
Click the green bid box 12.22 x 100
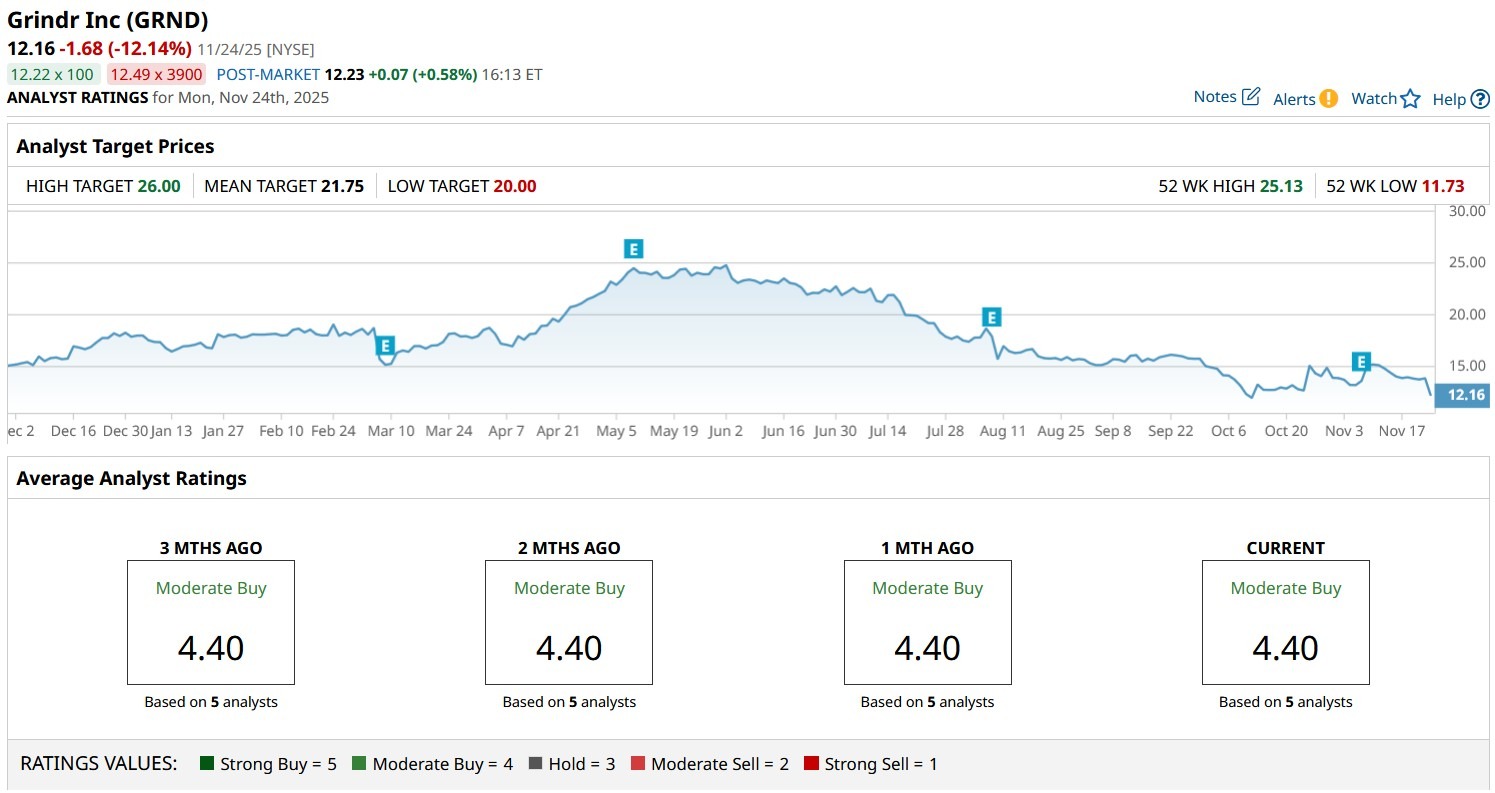[x=53, y=74]
